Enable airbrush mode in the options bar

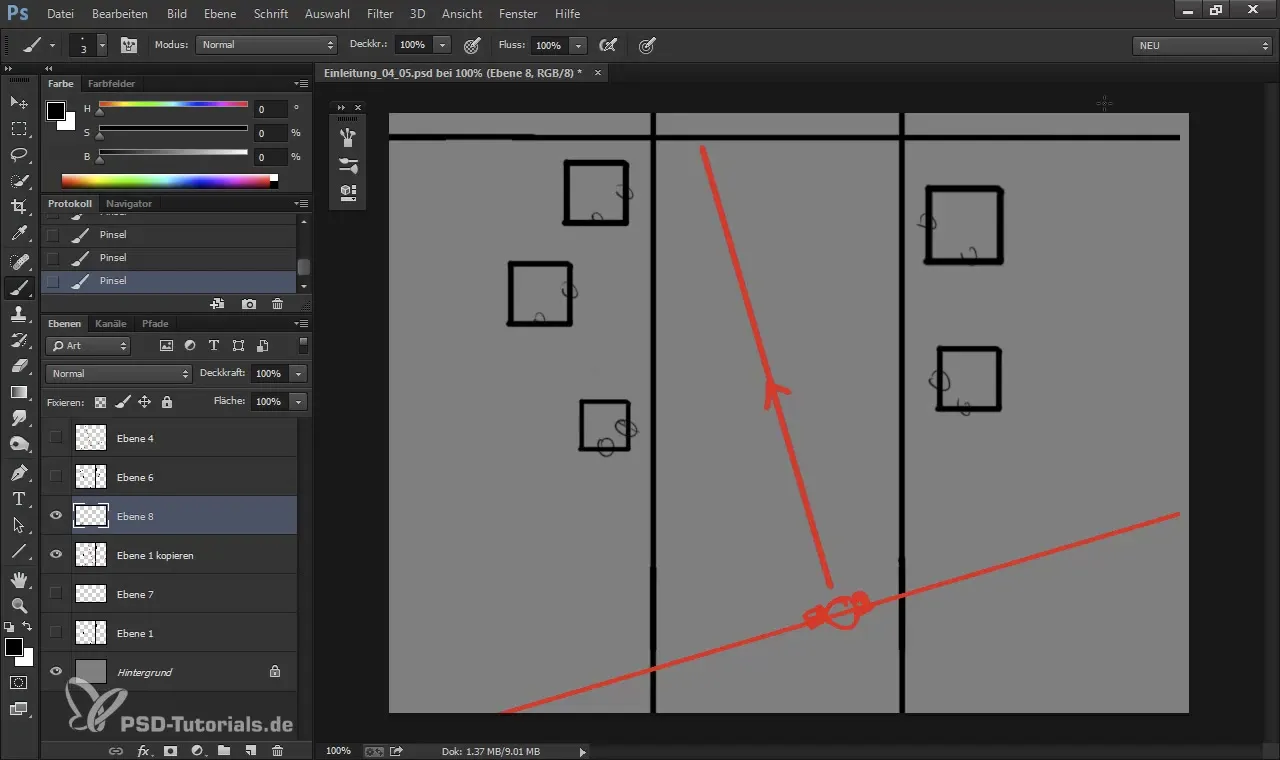click(x=606, y=45)
